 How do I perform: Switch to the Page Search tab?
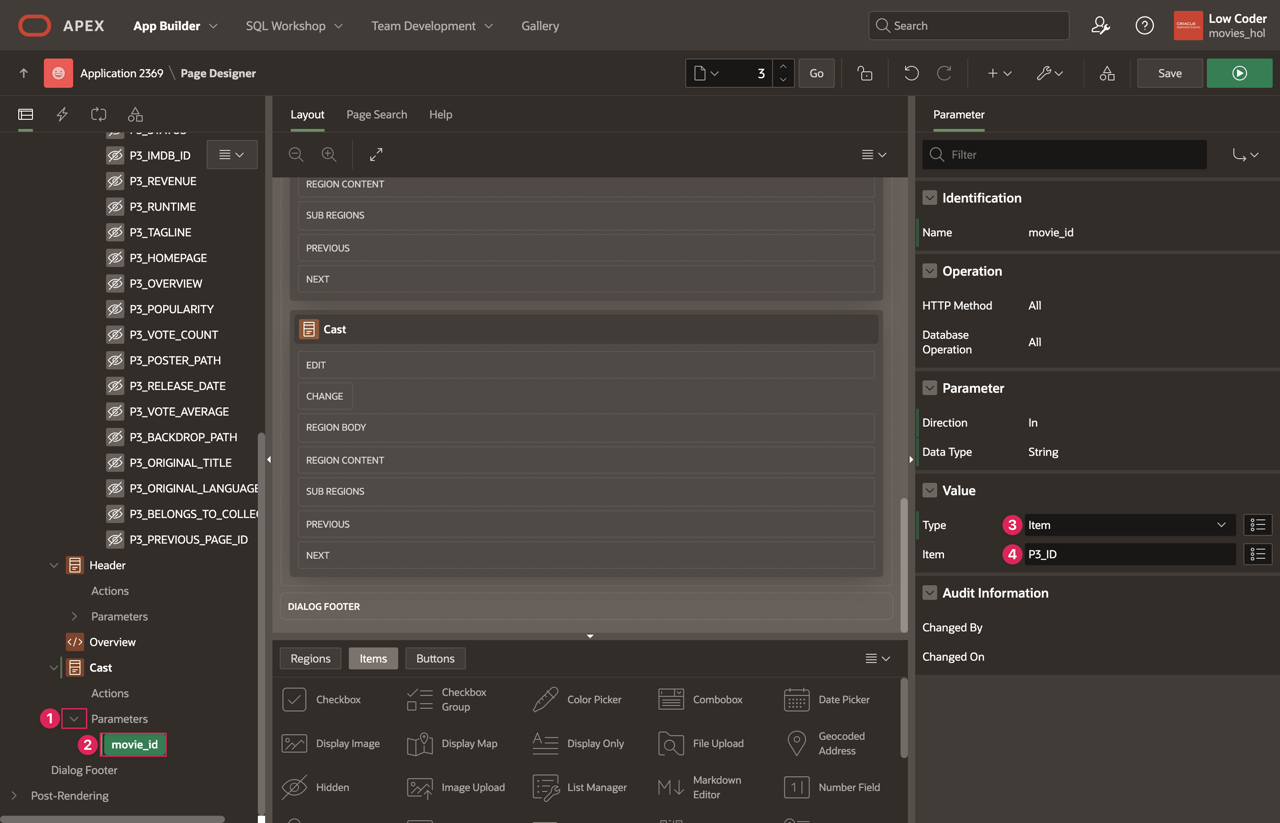coord(376,115)
